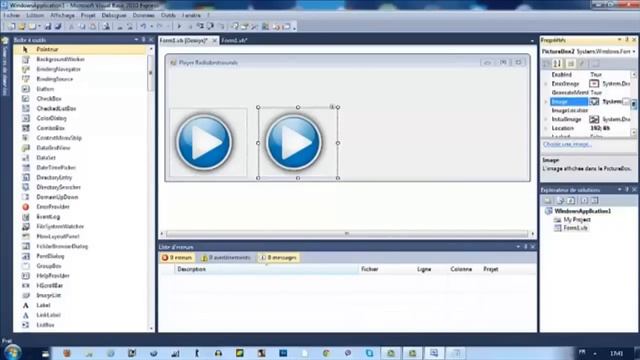Screen dimensions: 640x360
Task: Toggle the 0 avertissements filter
Action: tap(226, 258)
